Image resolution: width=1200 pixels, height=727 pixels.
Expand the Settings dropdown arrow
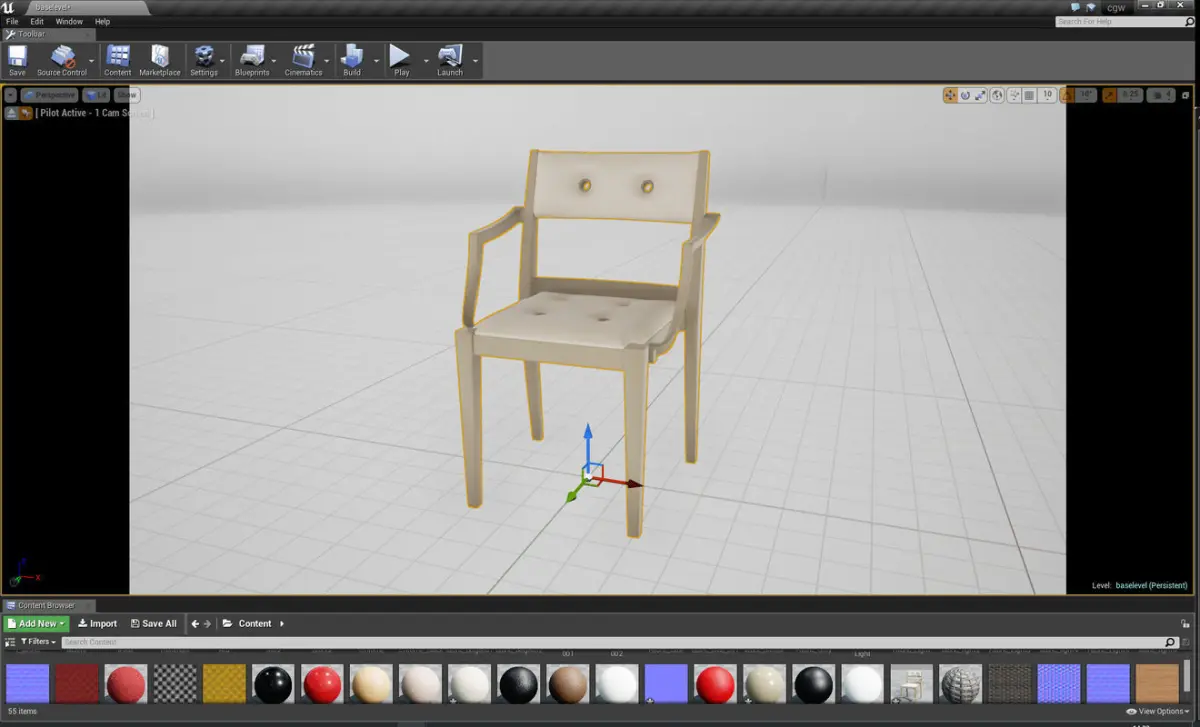pos(224,61)
